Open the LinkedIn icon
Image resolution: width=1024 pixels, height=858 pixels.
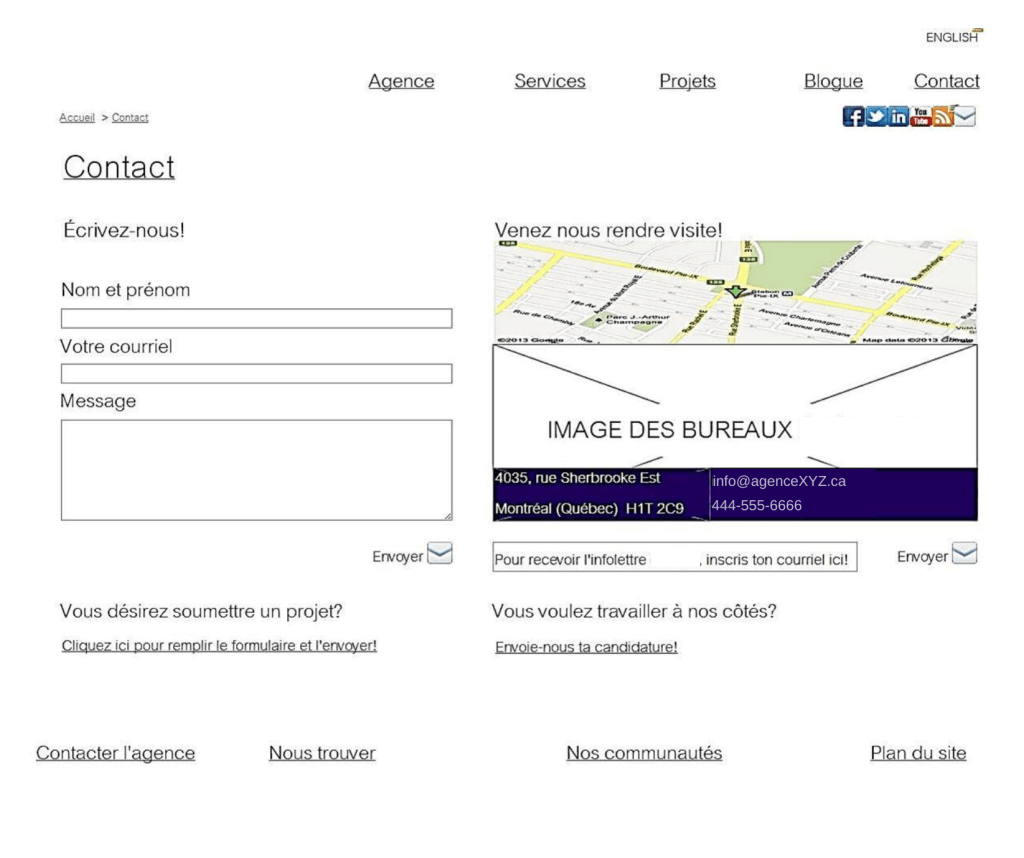[x=898, y=117]
